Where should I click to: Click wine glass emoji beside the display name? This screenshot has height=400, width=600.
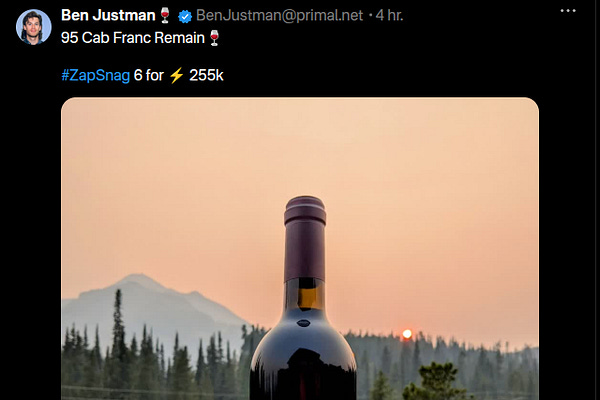click(x=165, y=15)
